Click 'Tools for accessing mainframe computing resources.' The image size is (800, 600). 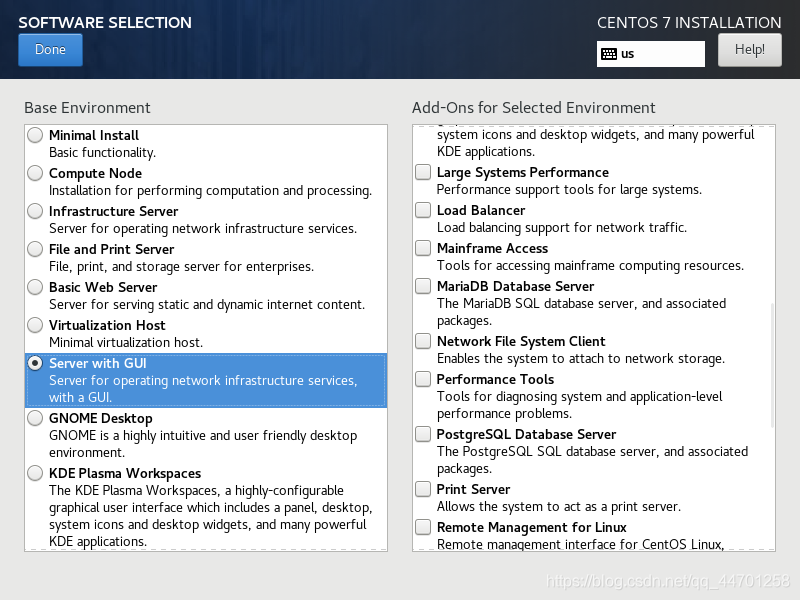click(590, 265)
